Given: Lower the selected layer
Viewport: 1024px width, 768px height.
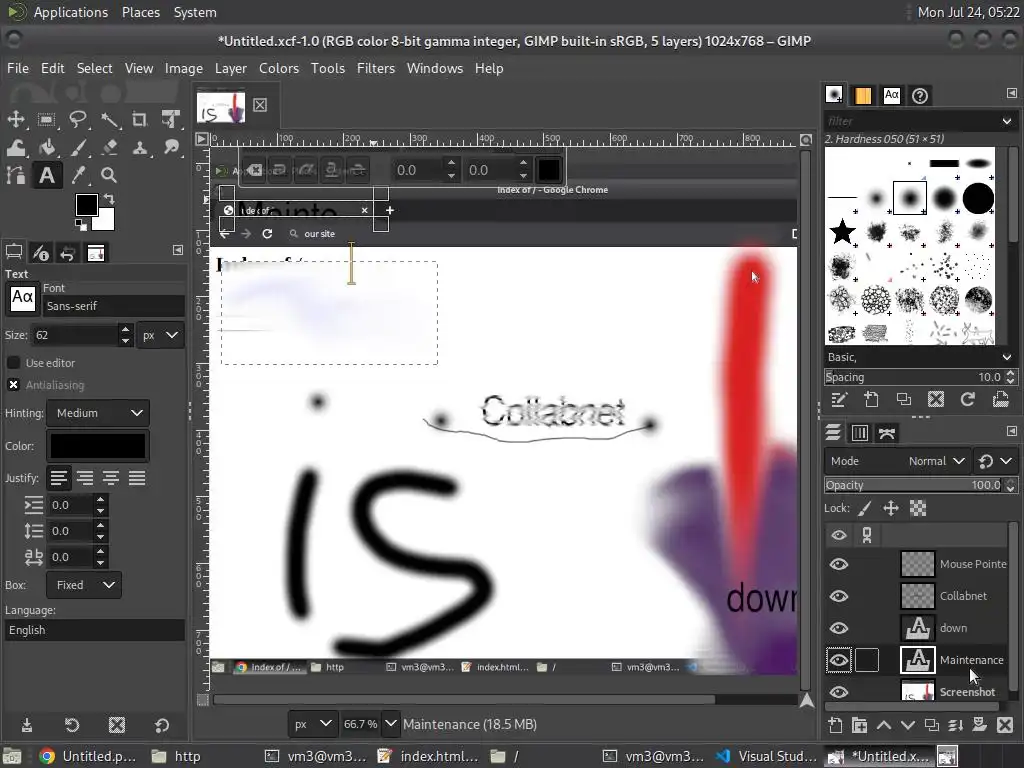Looking at the screenshot, I should pyautogui.click(x=908, y=725).
